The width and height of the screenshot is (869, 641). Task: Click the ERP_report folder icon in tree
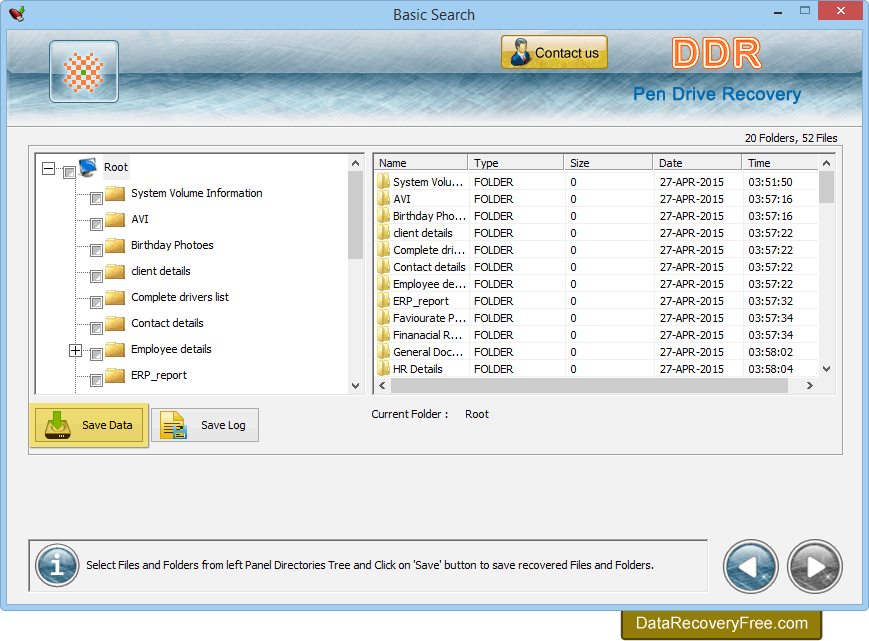tap(115, 376)
